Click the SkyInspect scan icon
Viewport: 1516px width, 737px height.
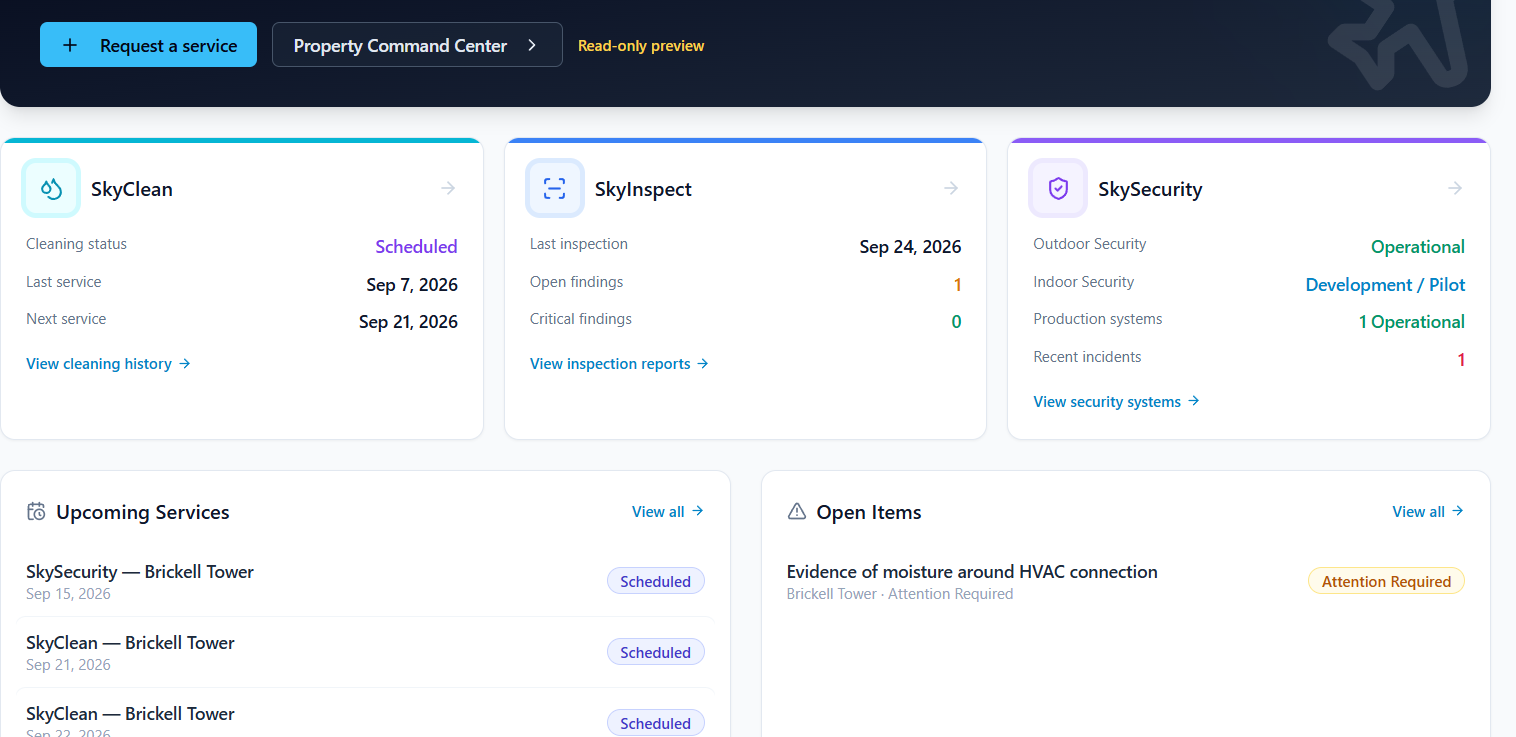555,188
